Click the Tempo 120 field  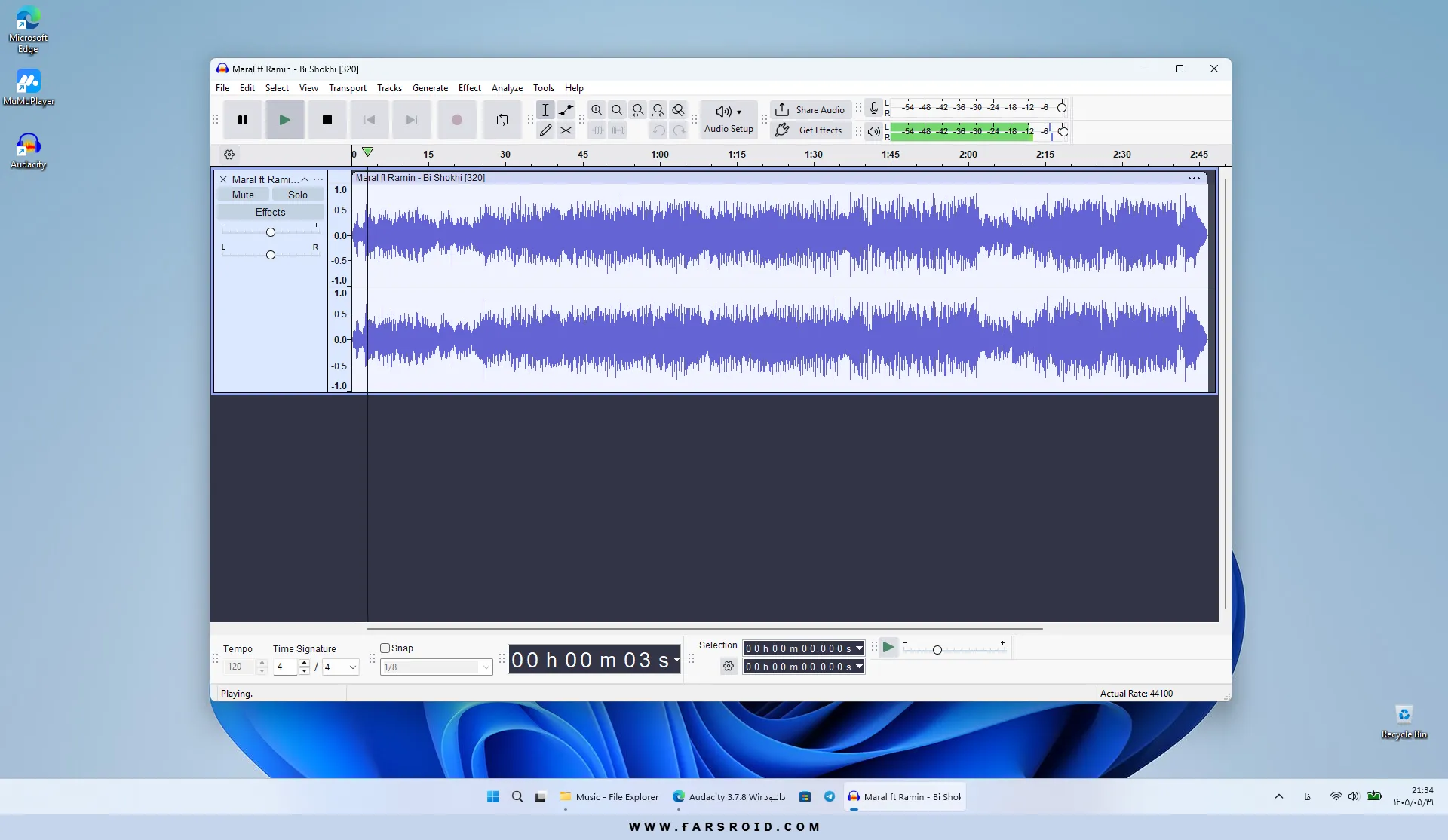pos(240,667)
